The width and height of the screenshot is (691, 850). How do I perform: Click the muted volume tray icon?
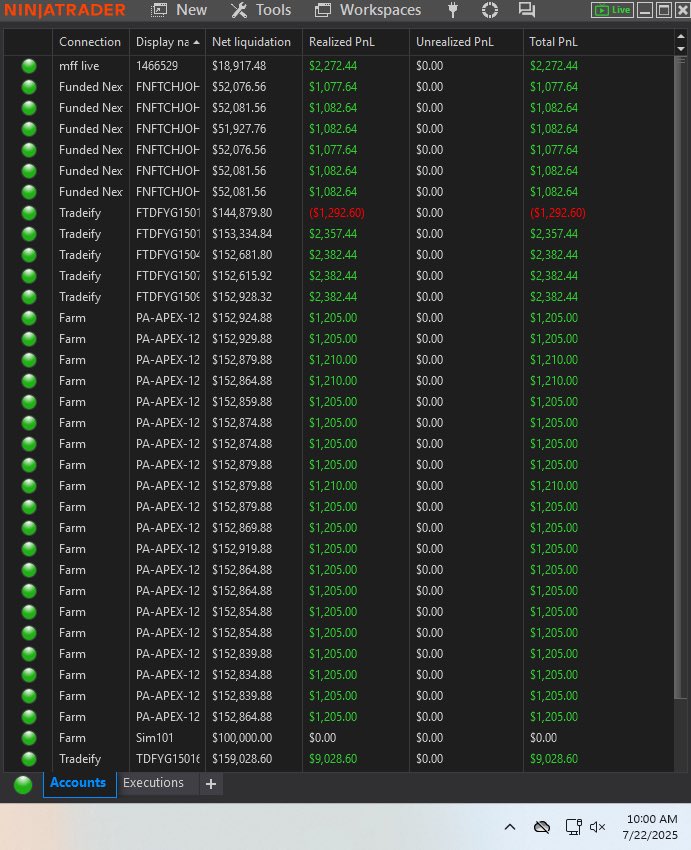point(597,827)
